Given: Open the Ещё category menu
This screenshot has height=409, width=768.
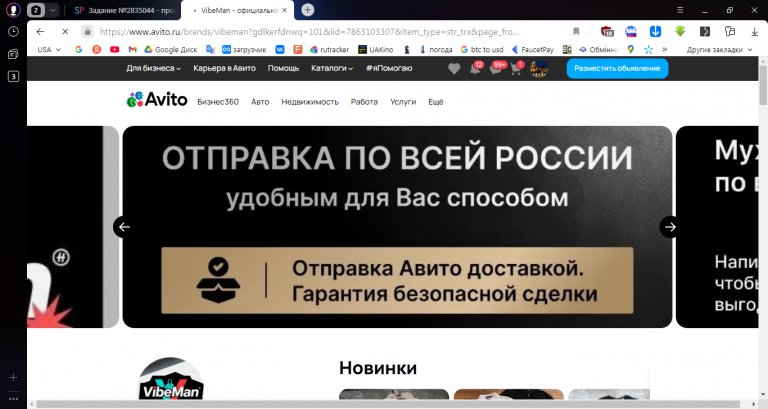Looking at the screenshot, I should tap(435, 102).
